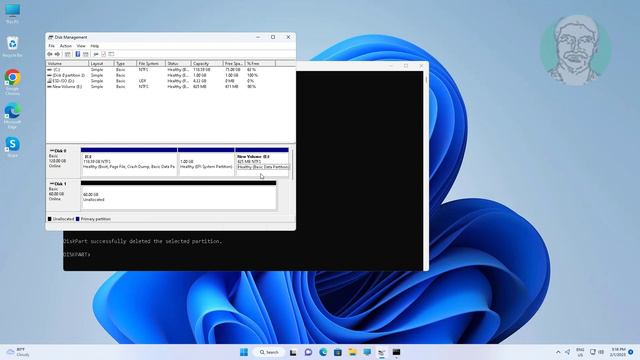Open This PC desktop icon

point(12,13)
